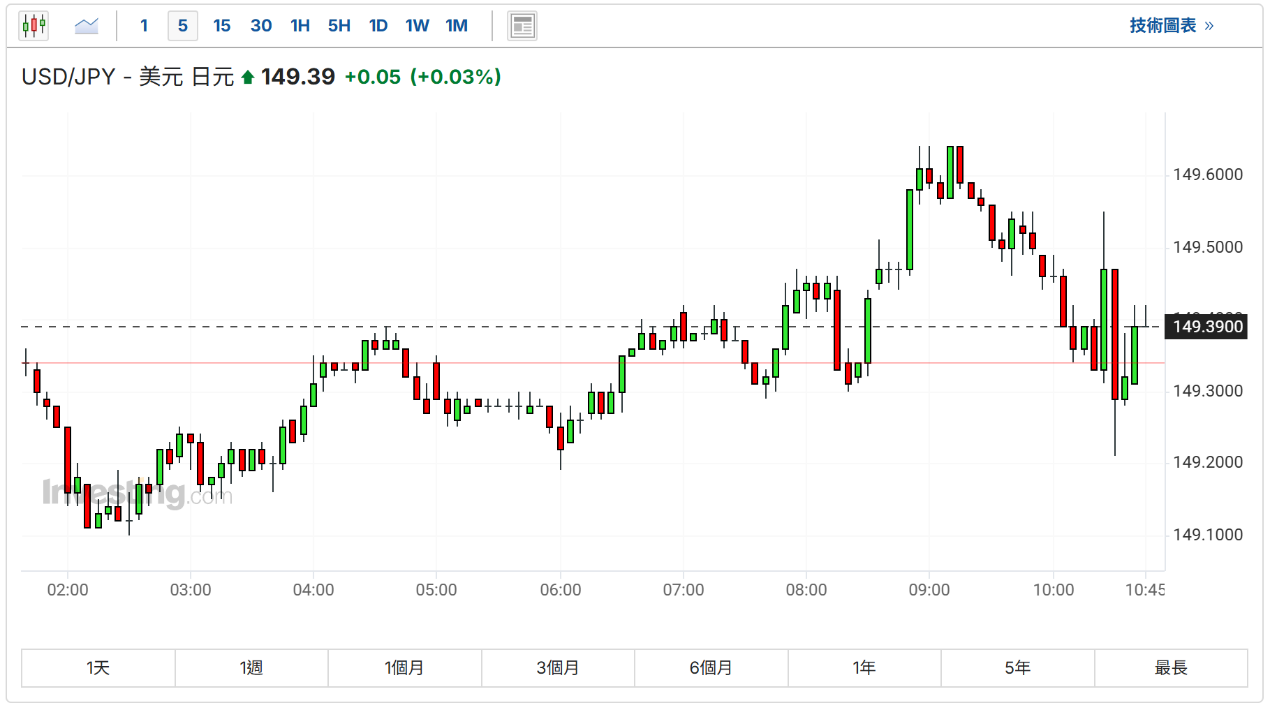Viewport: 1270px width, 710px height.
Task: Set interval to 5H
Action: pos(339,25)
